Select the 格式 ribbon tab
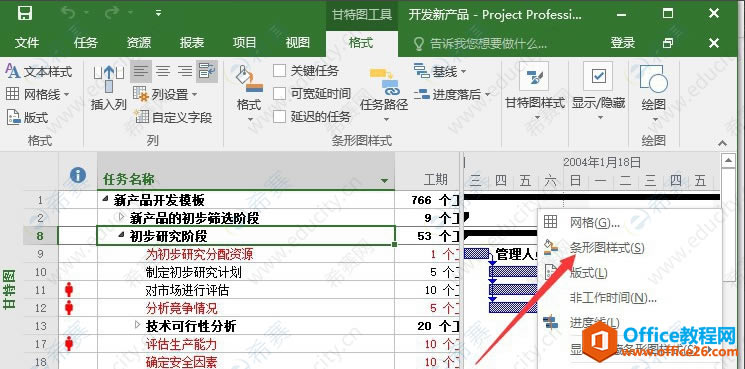The width and height of the screenshot is (745, 369). pos(361,43)
